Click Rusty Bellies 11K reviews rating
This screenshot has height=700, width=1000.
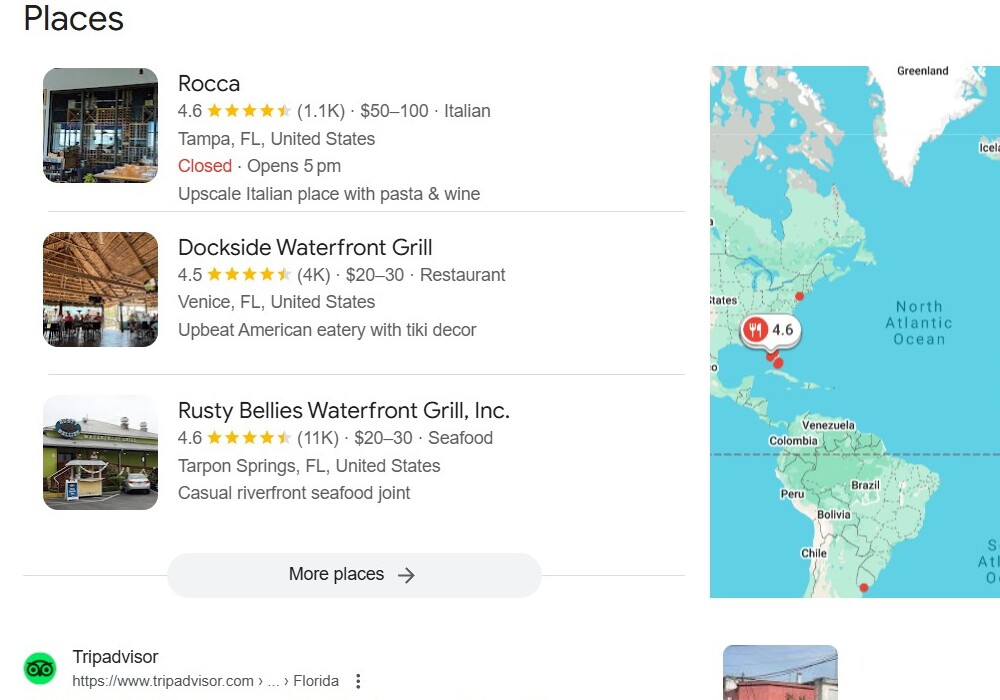pyautogui.click(x=260, y=438)
